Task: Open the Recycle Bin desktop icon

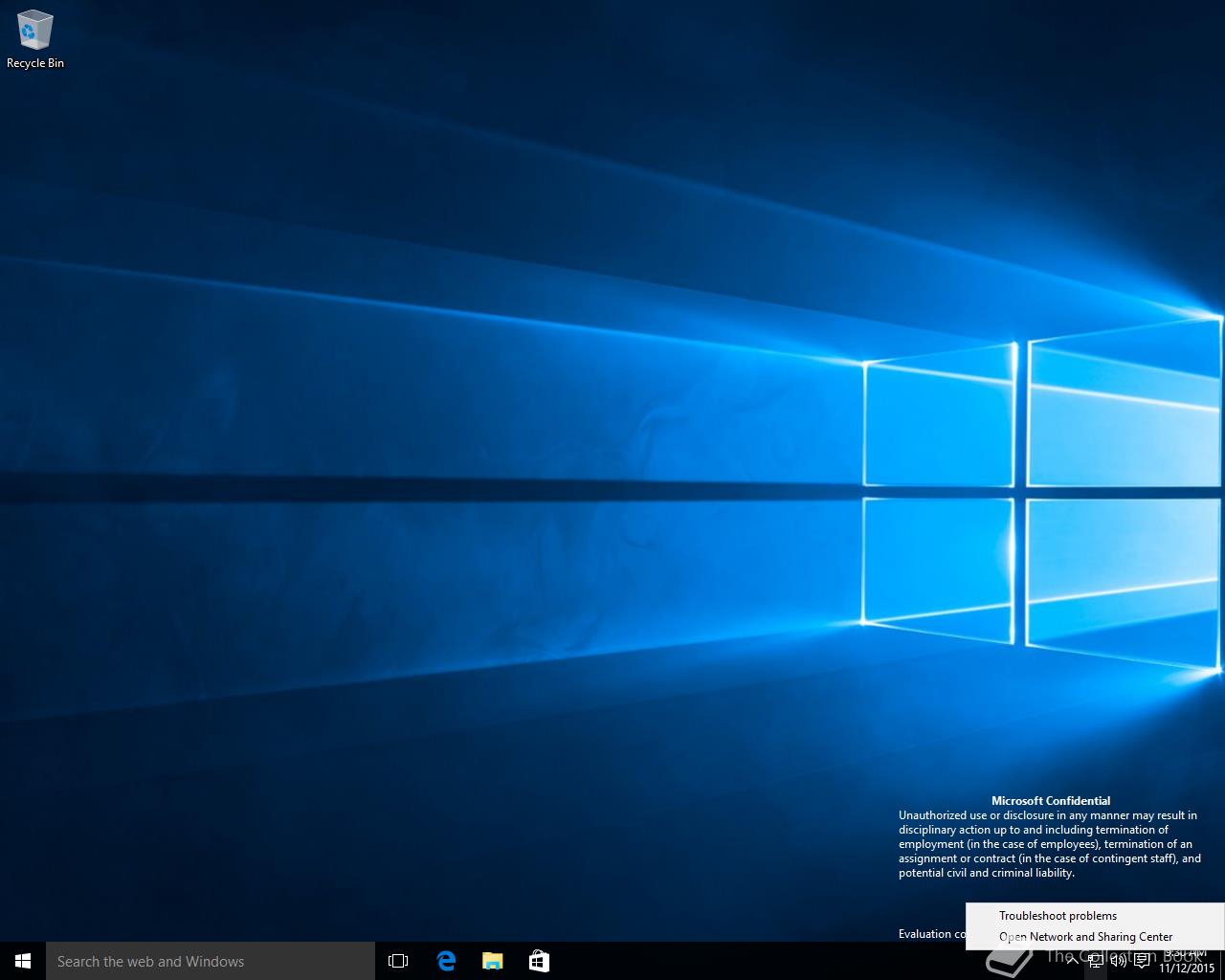Action: pyautogui.click(x=34, y=39)
